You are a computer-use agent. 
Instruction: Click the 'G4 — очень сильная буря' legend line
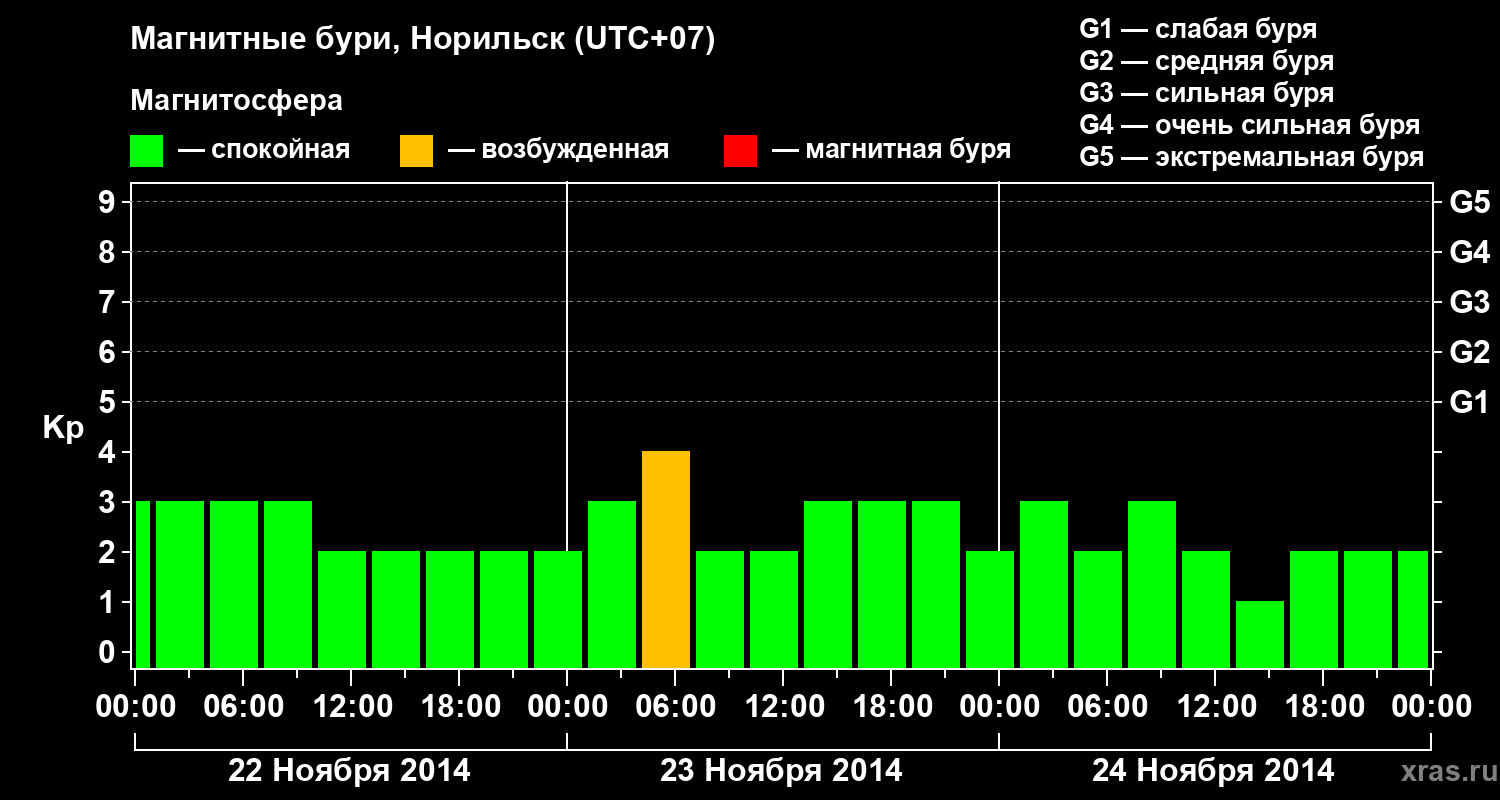point(1249,125)
